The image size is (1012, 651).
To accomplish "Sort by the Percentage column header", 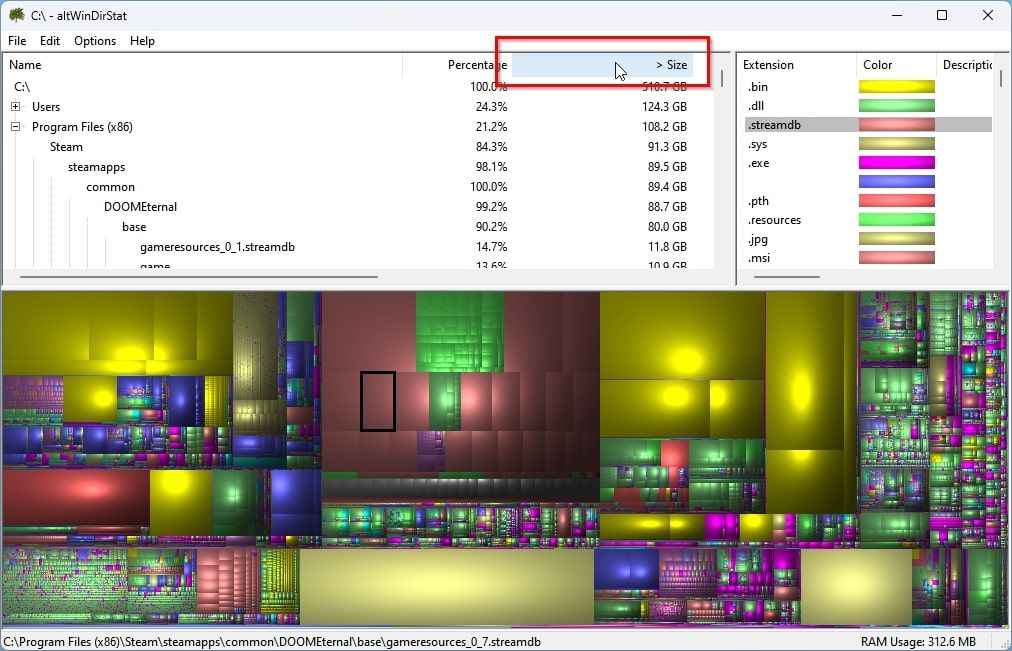I will click(477, 64).
